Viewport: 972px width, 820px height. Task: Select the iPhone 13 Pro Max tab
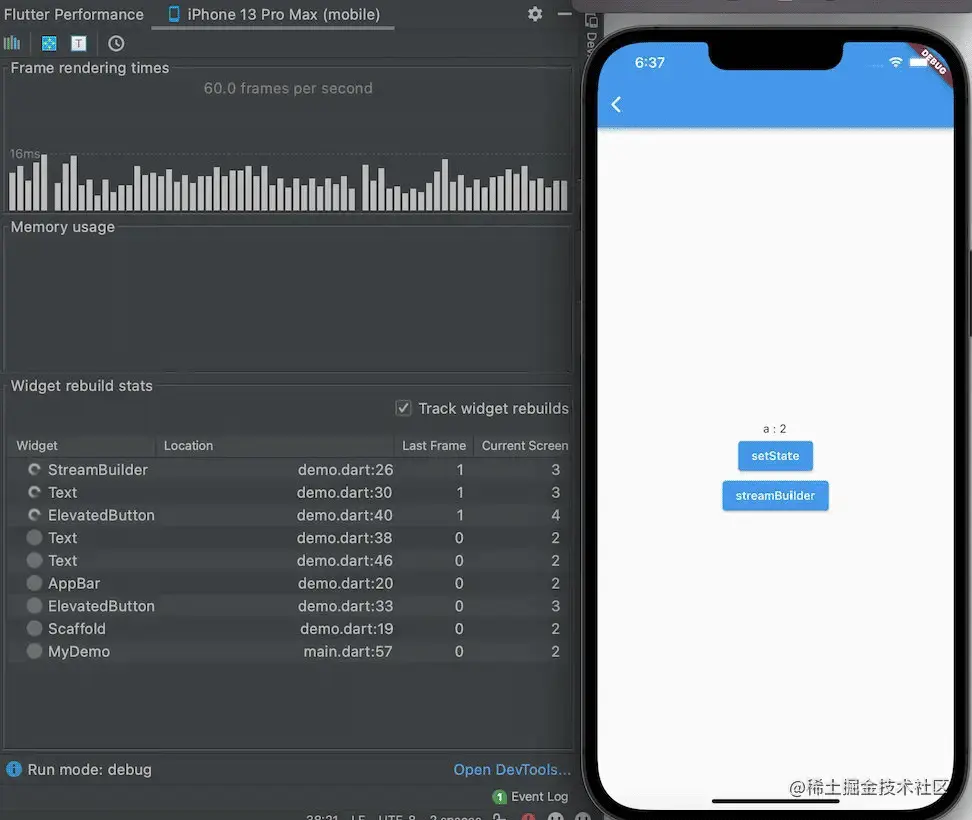273,14
